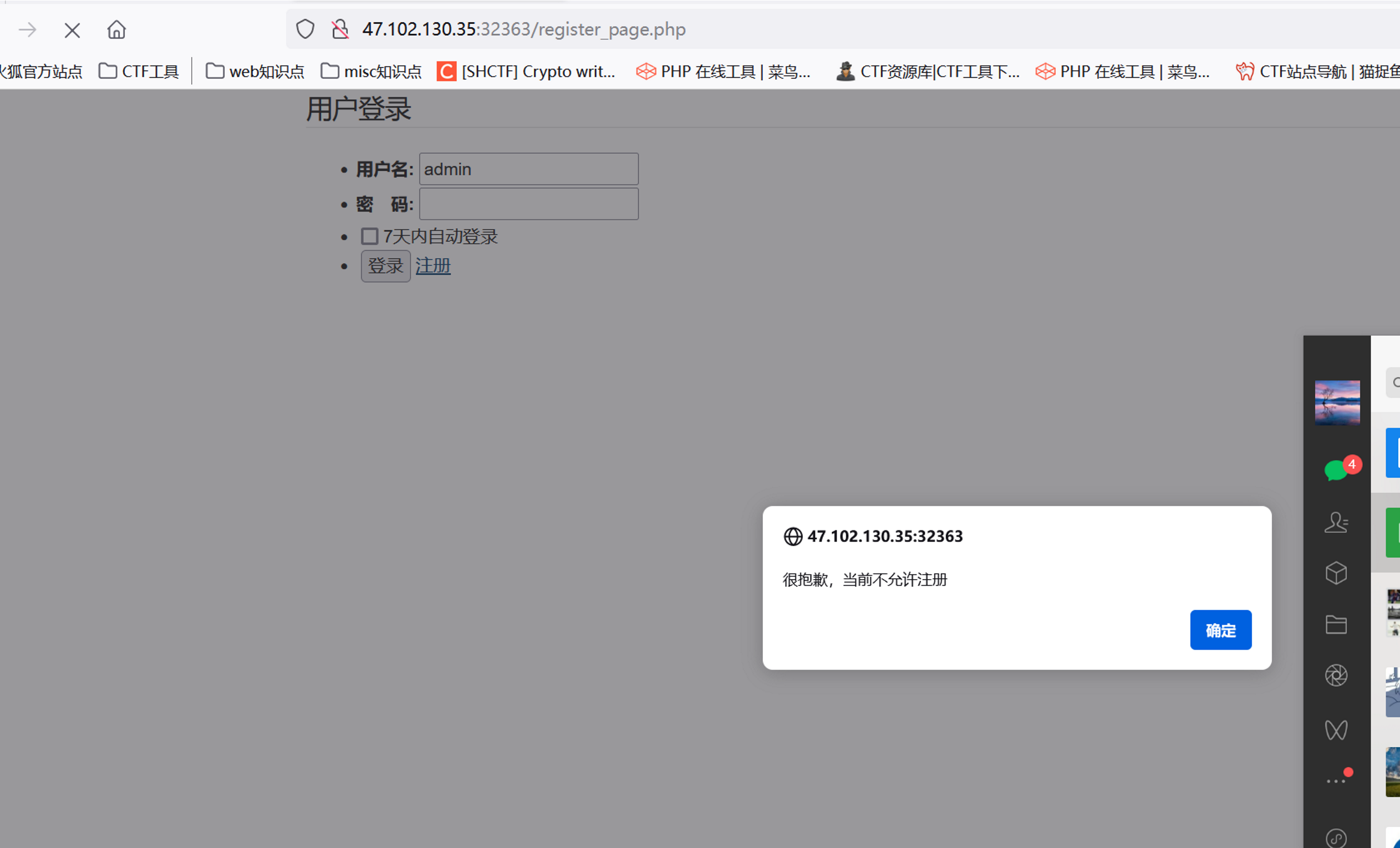Expand the misc知识点 bookmark folder
This screenshot has width=1400, height=848.
[371, 71]
